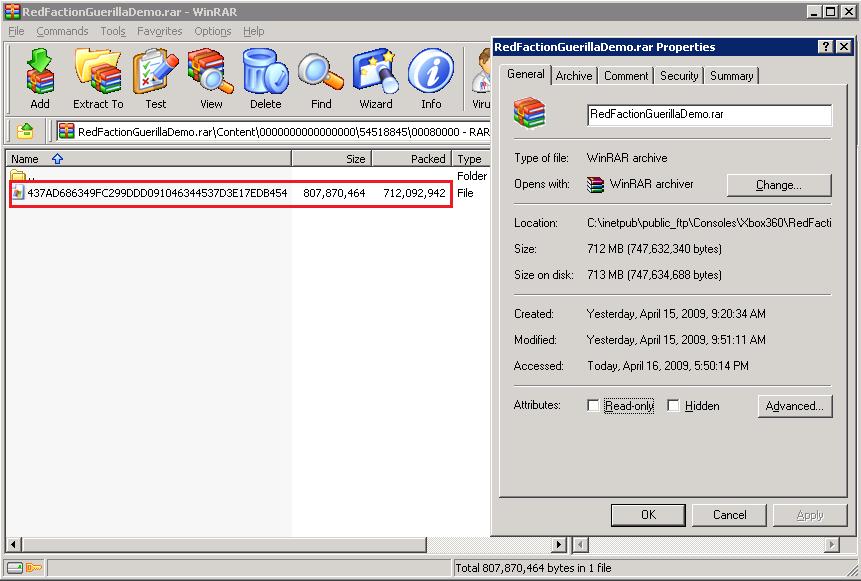This screenshot has width=861, height=581.
Task: Open the File menu
Action: click(x=16, y=31)
